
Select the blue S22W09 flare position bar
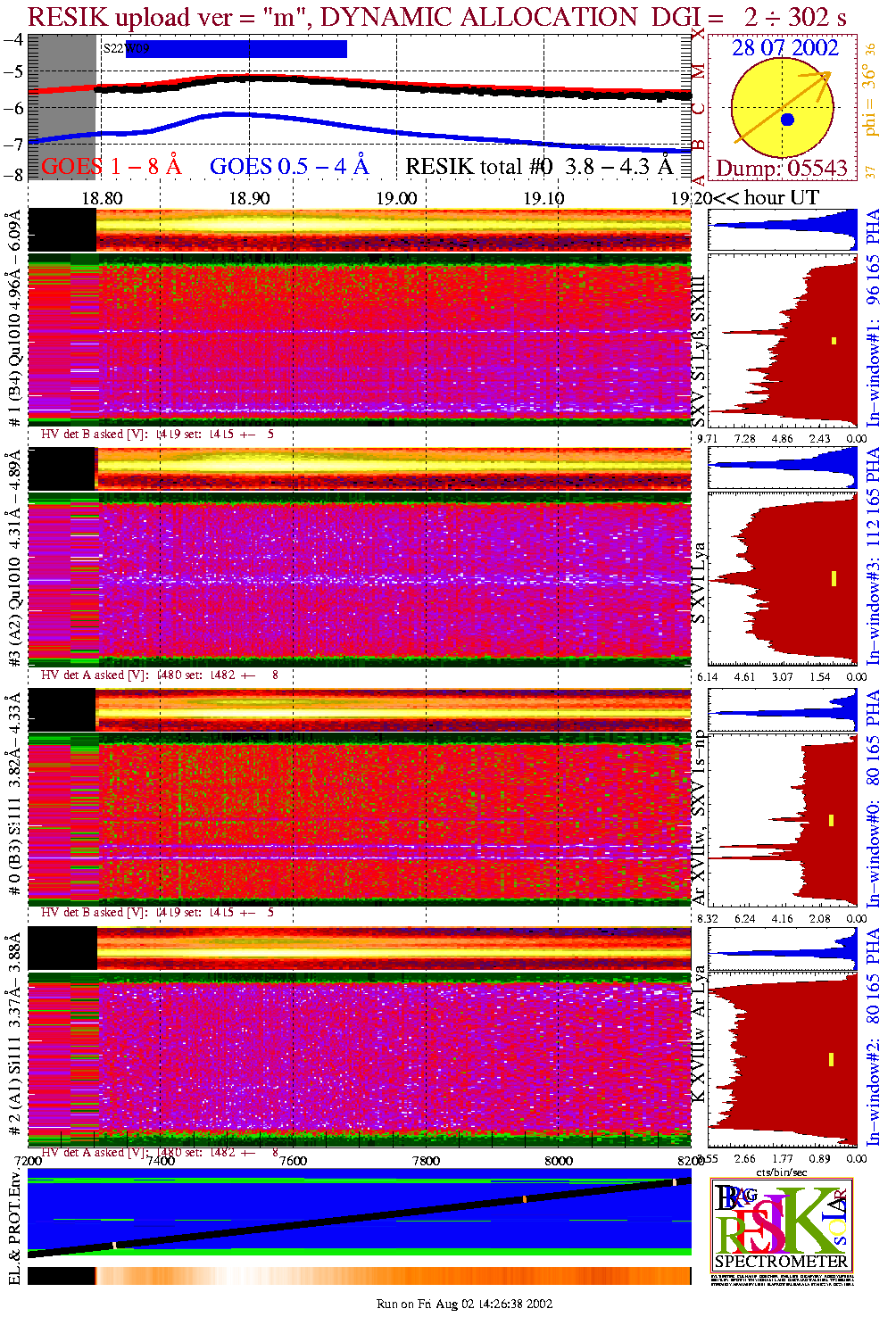(236, 49)
